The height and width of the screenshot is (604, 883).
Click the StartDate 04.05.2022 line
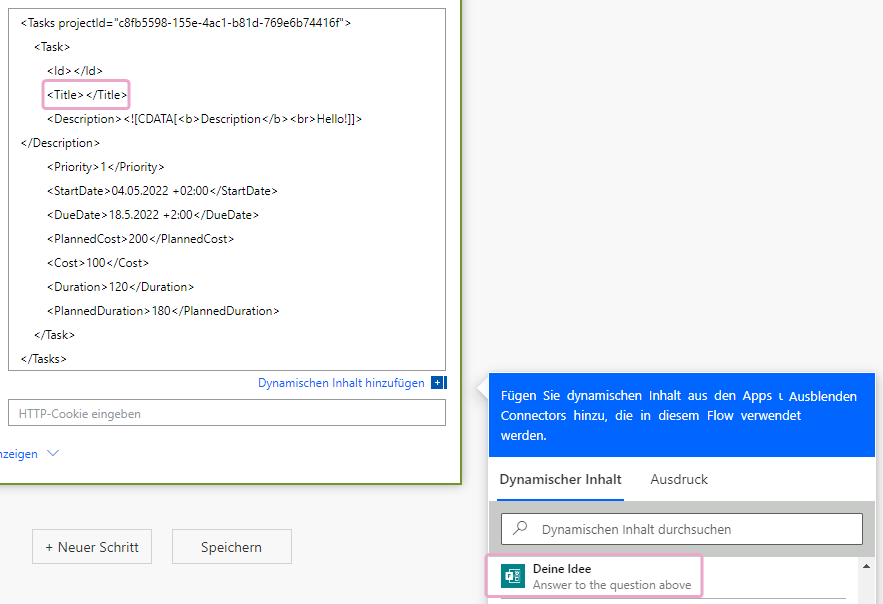coord(162,191)
